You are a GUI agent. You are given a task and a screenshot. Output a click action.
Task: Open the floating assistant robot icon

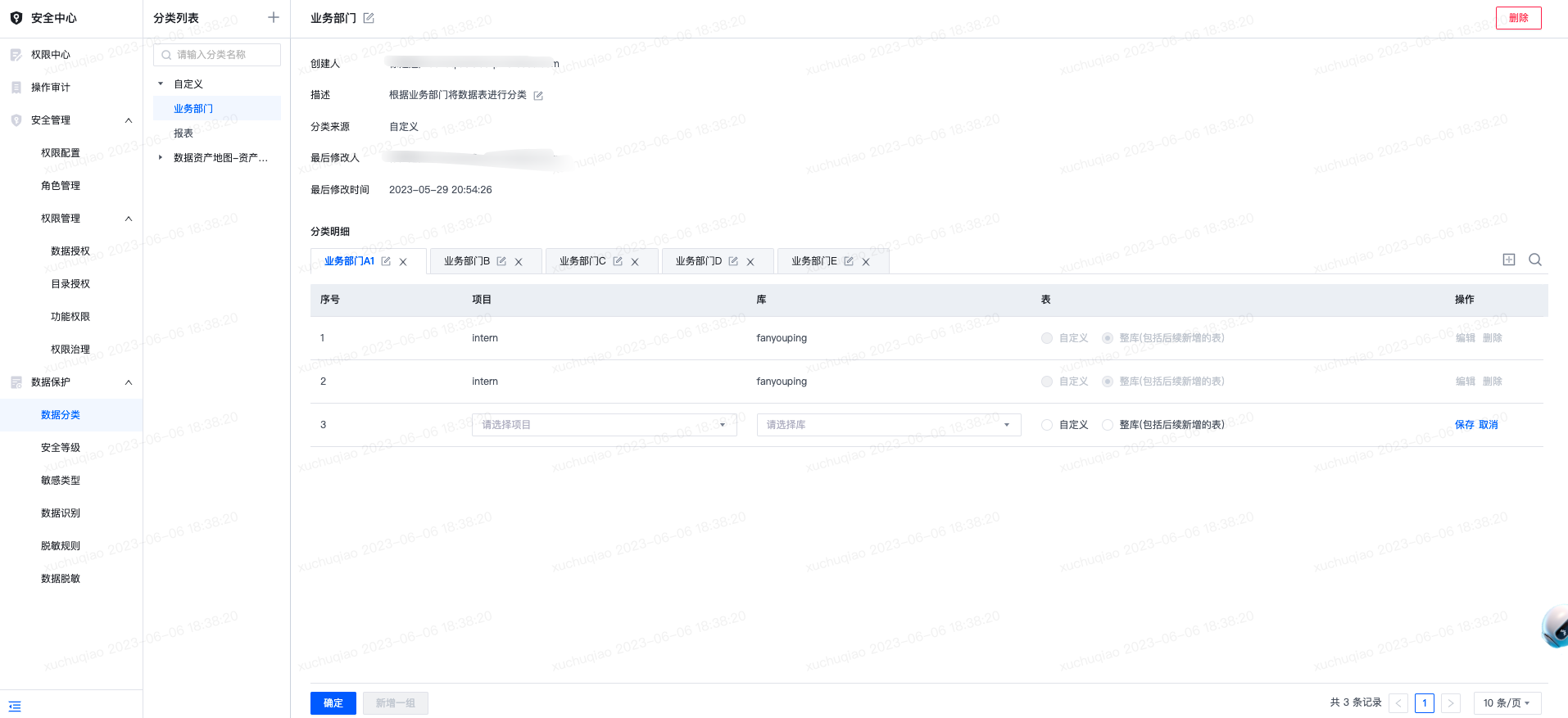pos(1555,627)
